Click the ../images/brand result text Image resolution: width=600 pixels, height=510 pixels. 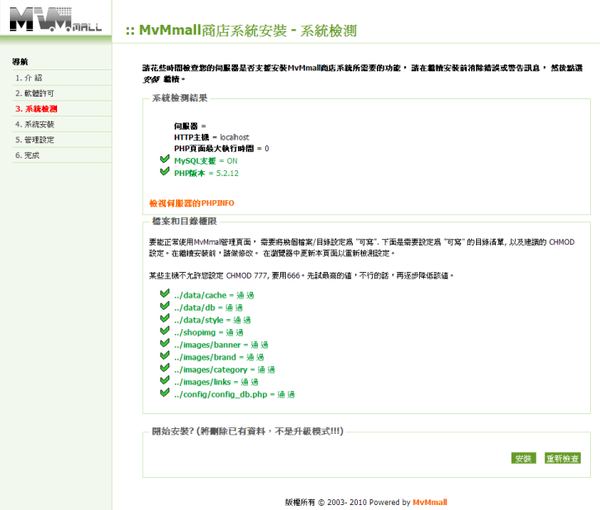219,357
